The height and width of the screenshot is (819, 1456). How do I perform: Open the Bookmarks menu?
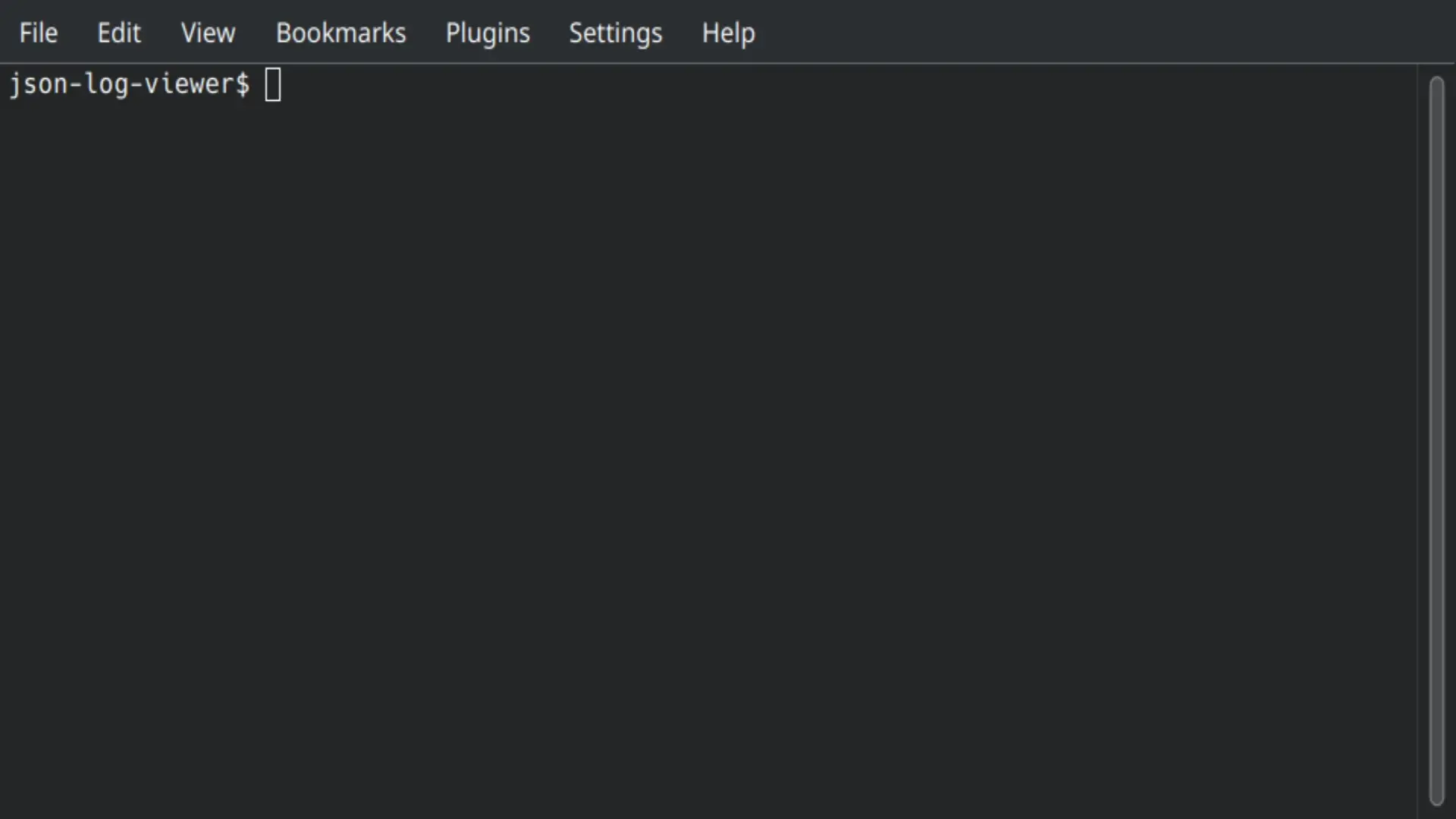point(340,33)
